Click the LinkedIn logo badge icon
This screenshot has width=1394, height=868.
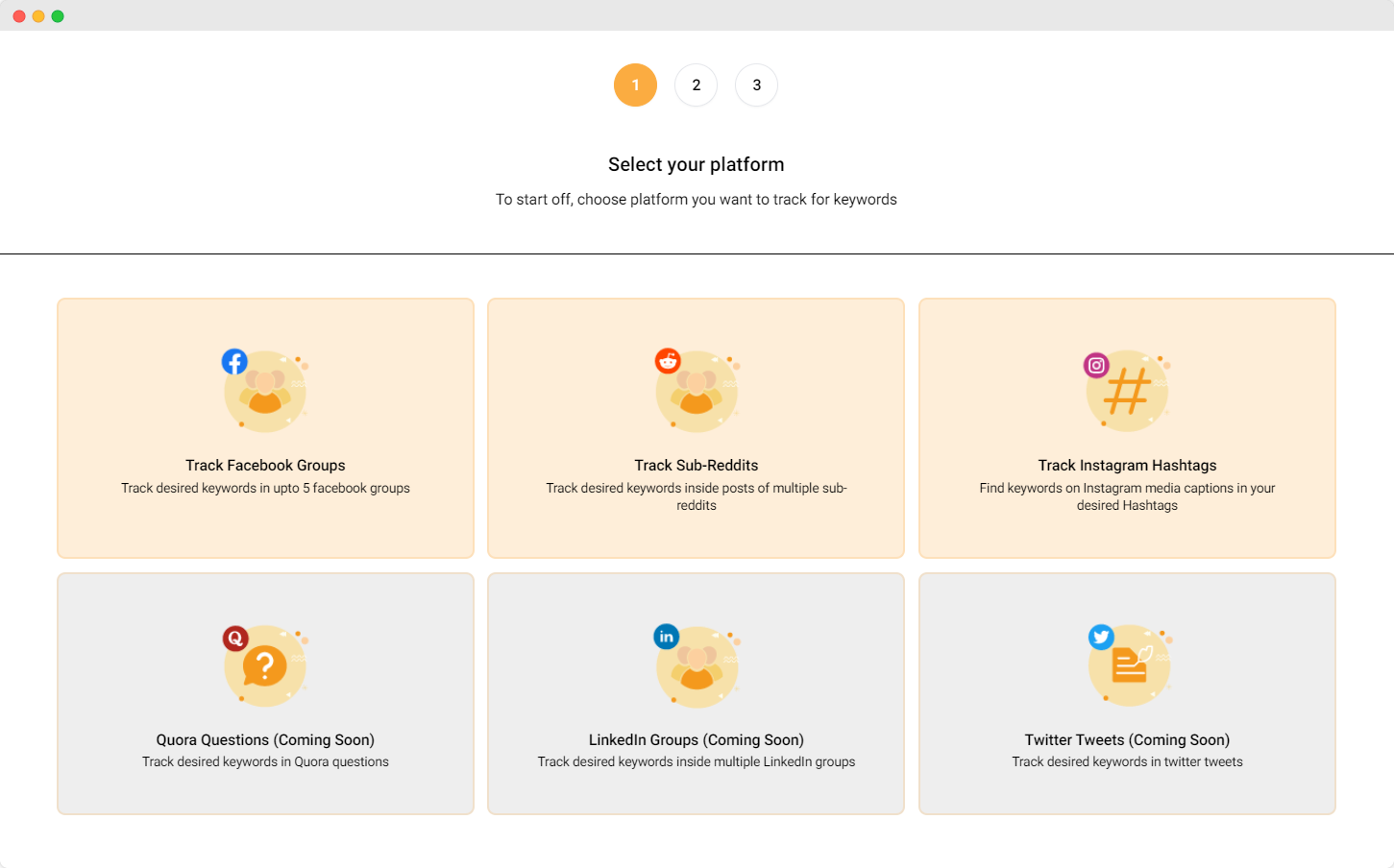click(666, 637)
